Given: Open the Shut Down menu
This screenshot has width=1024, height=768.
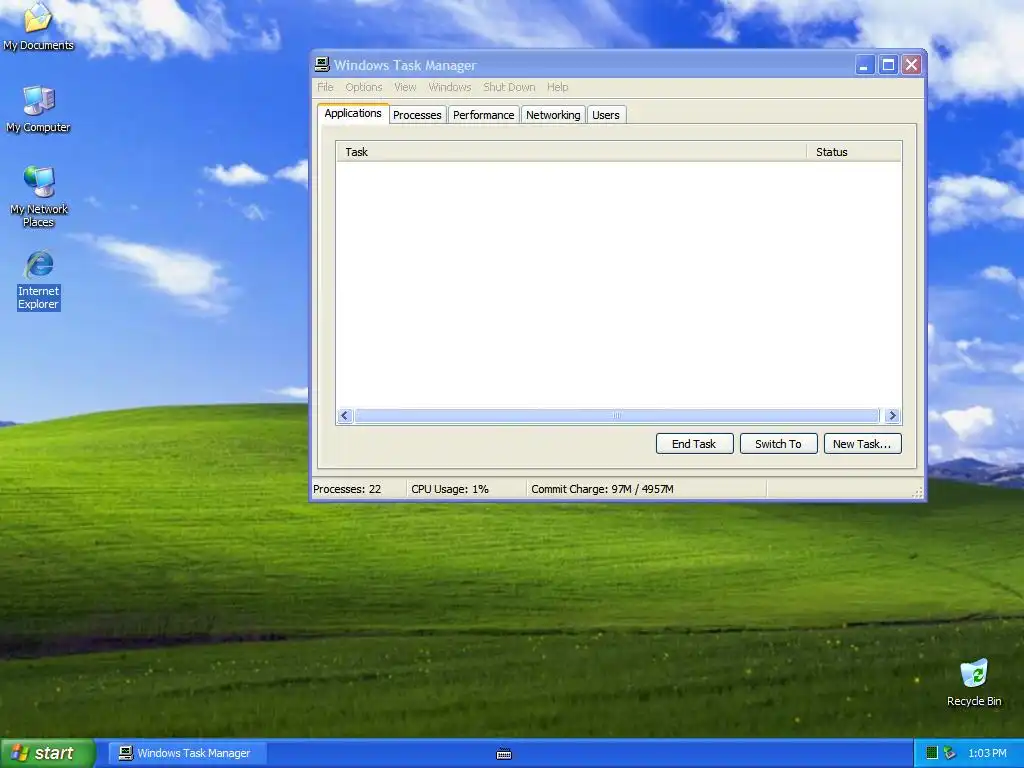Looking at the screenshot, I should pos(509,87).
